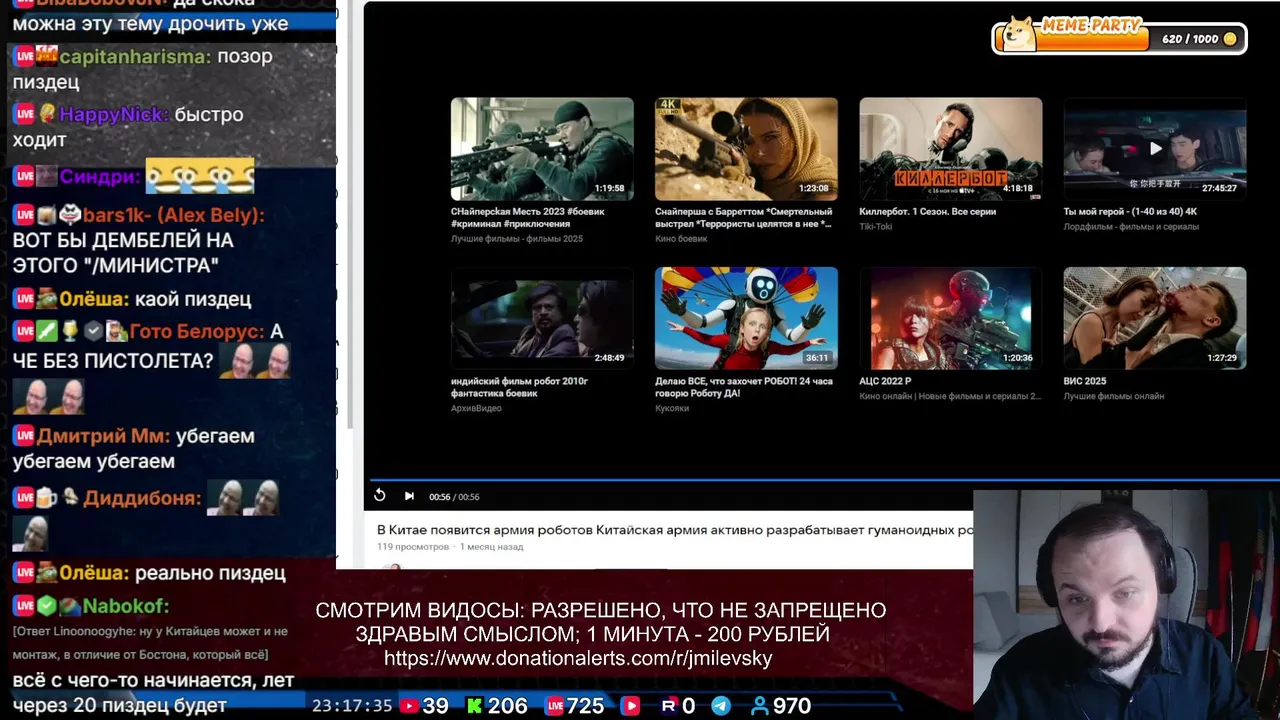Click the 00:56 / 00:56 time display
Screen dimensions: 1280x720
(454, 497)
